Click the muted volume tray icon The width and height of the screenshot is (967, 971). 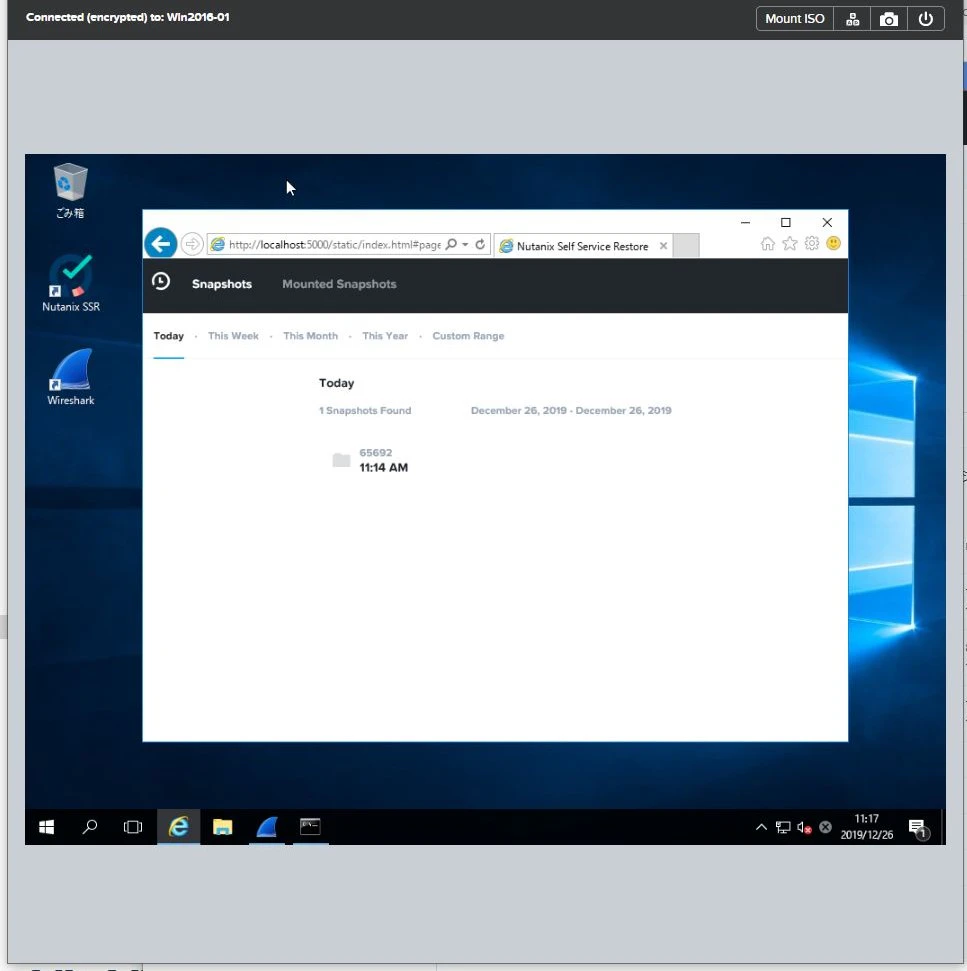(x=804, y=827)
